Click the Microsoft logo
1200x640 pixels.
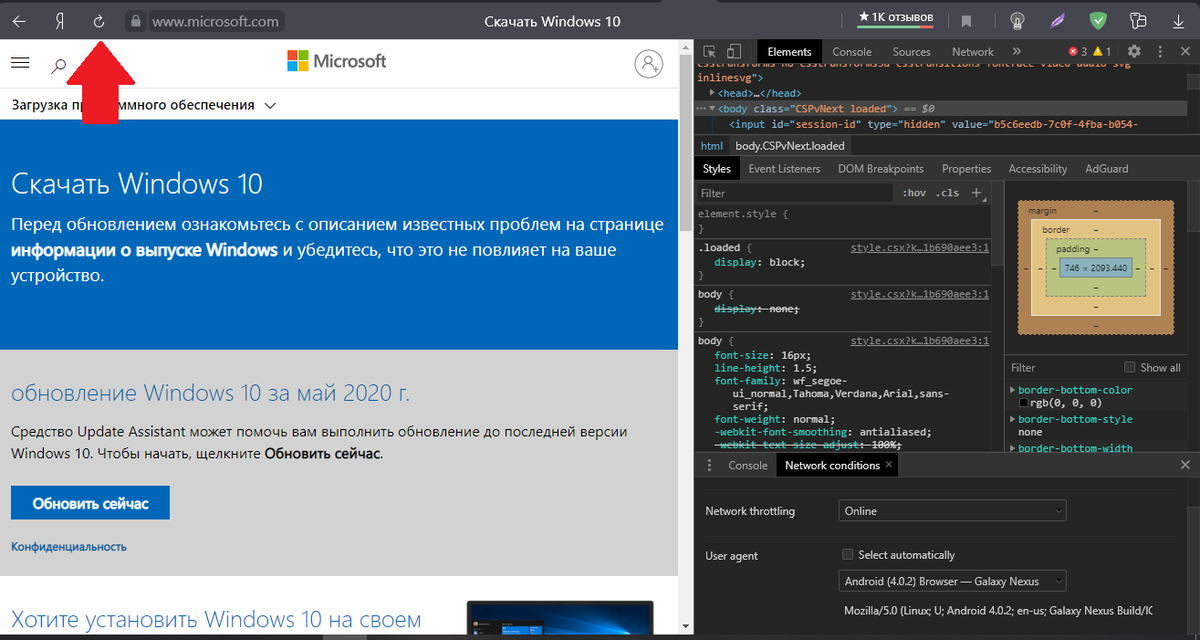(336, 61)
